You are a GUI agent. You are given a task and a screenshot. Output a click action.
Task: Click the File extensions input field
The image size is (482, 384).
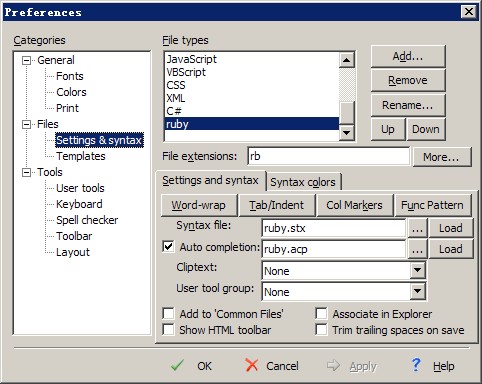pyautogui.click(x=329, y=156)
